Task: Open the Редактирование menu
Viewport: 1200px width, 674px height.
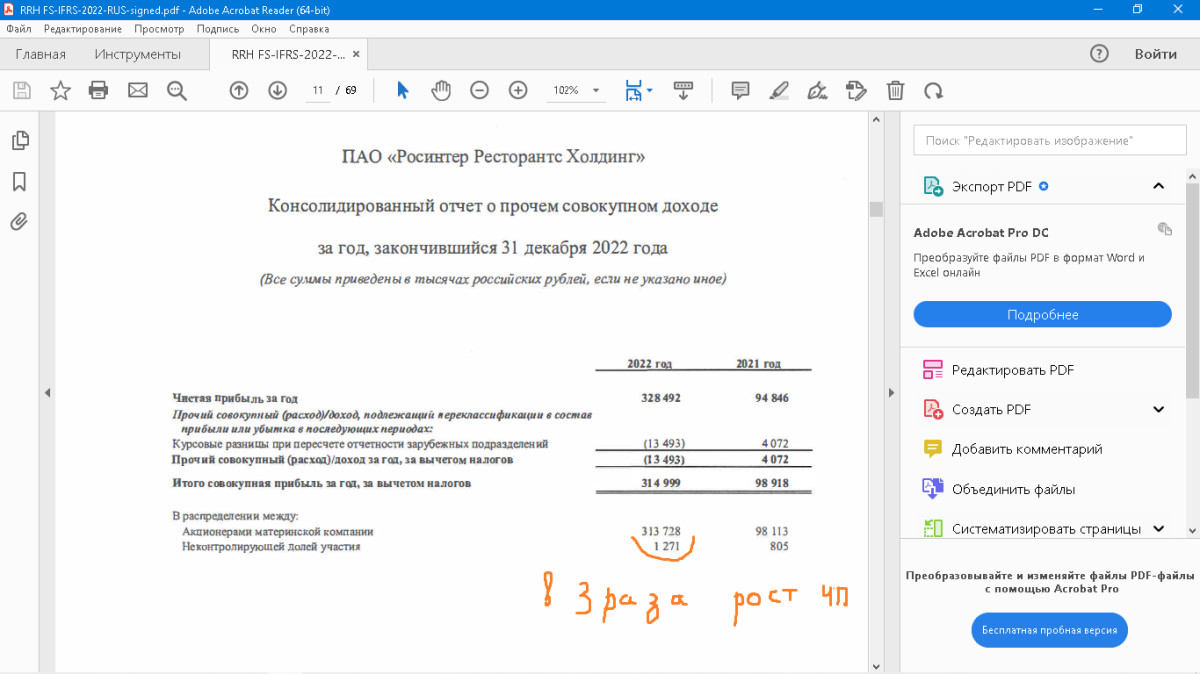Action: [82, 29]
